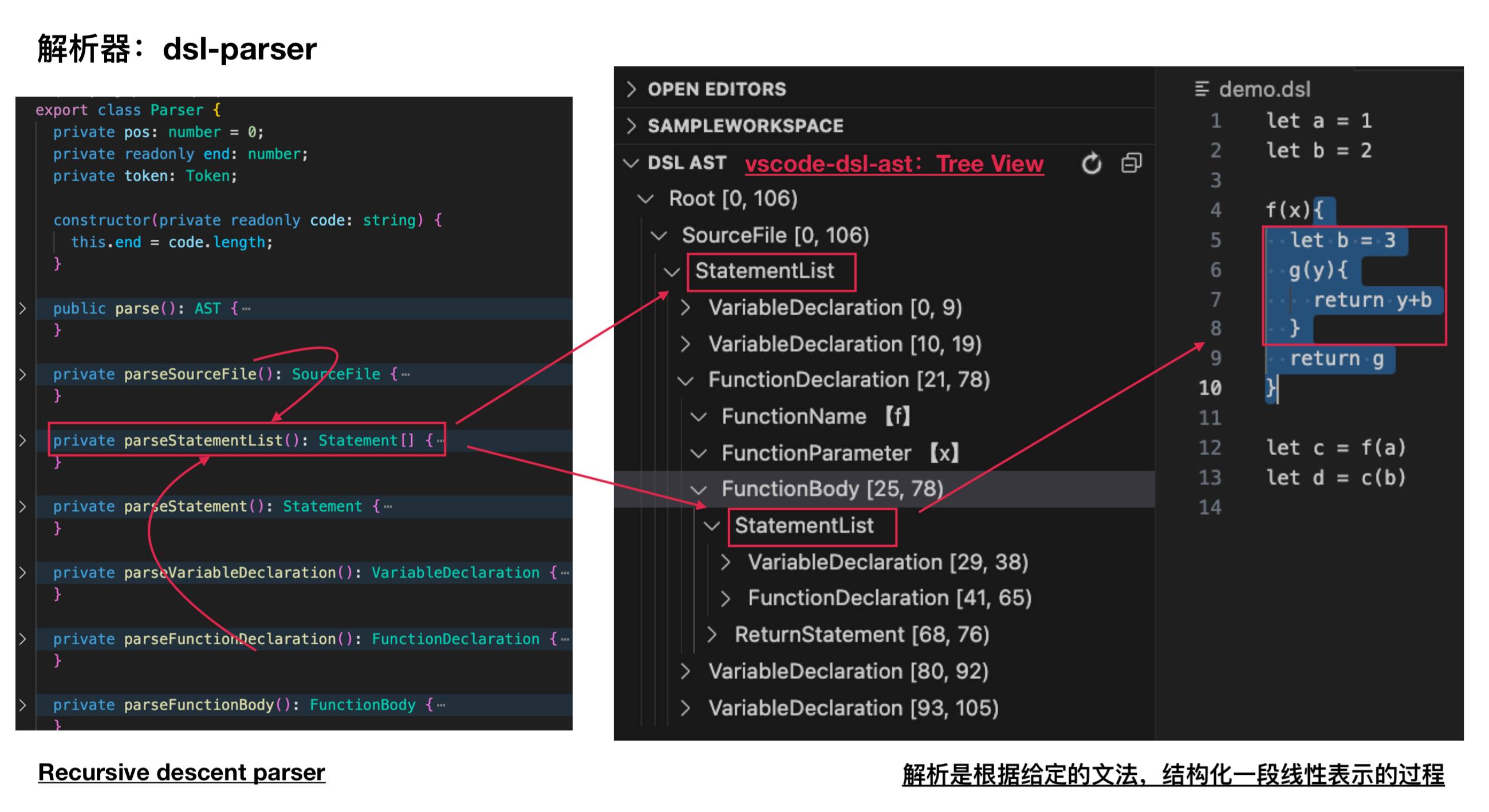
Task: Click the demo.dsl file icon in tab
Action: 1201,89
